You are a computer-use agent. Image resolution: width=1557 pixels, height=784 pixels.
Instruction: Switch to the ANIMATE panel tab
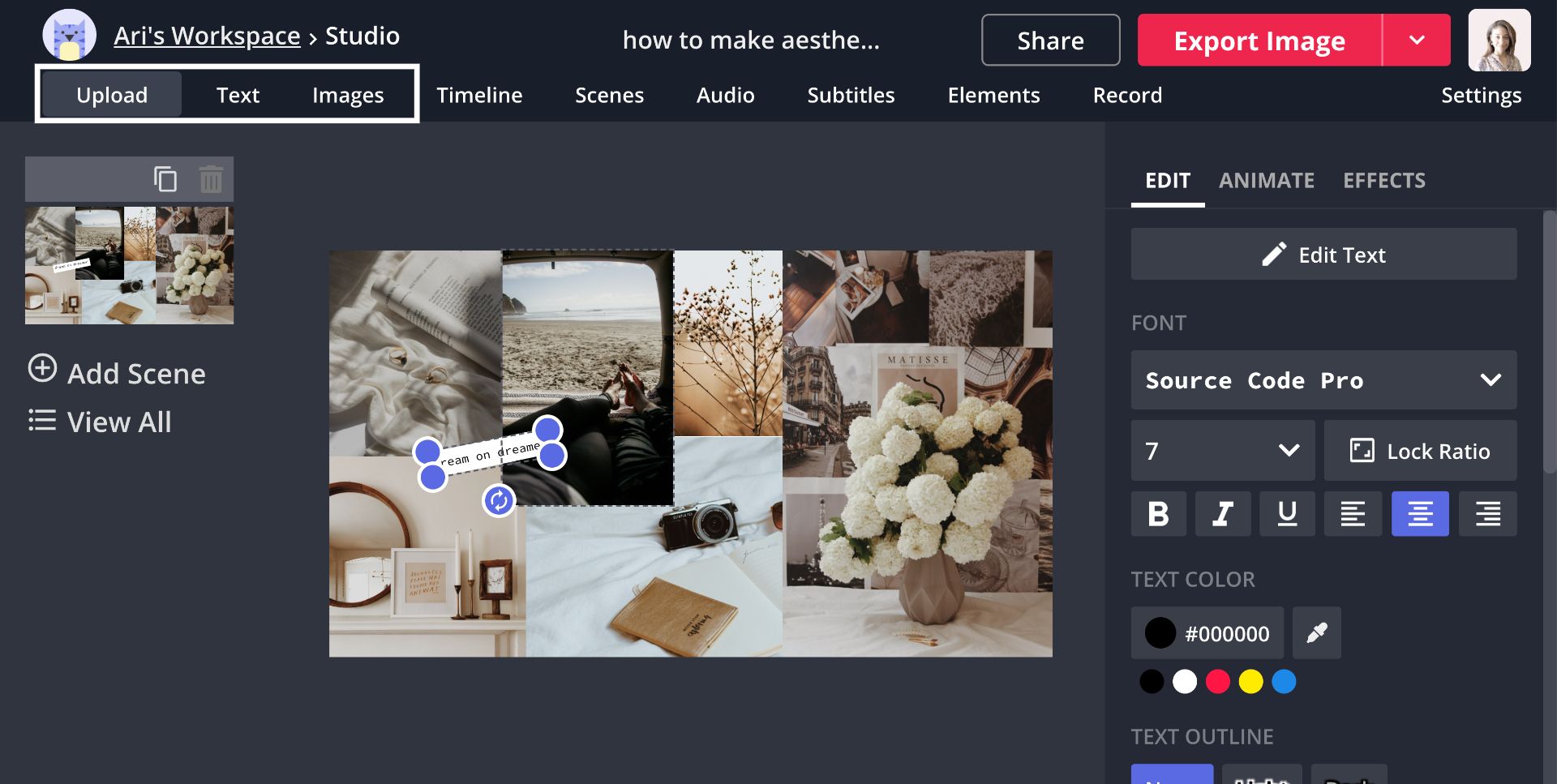(1267, 180)
